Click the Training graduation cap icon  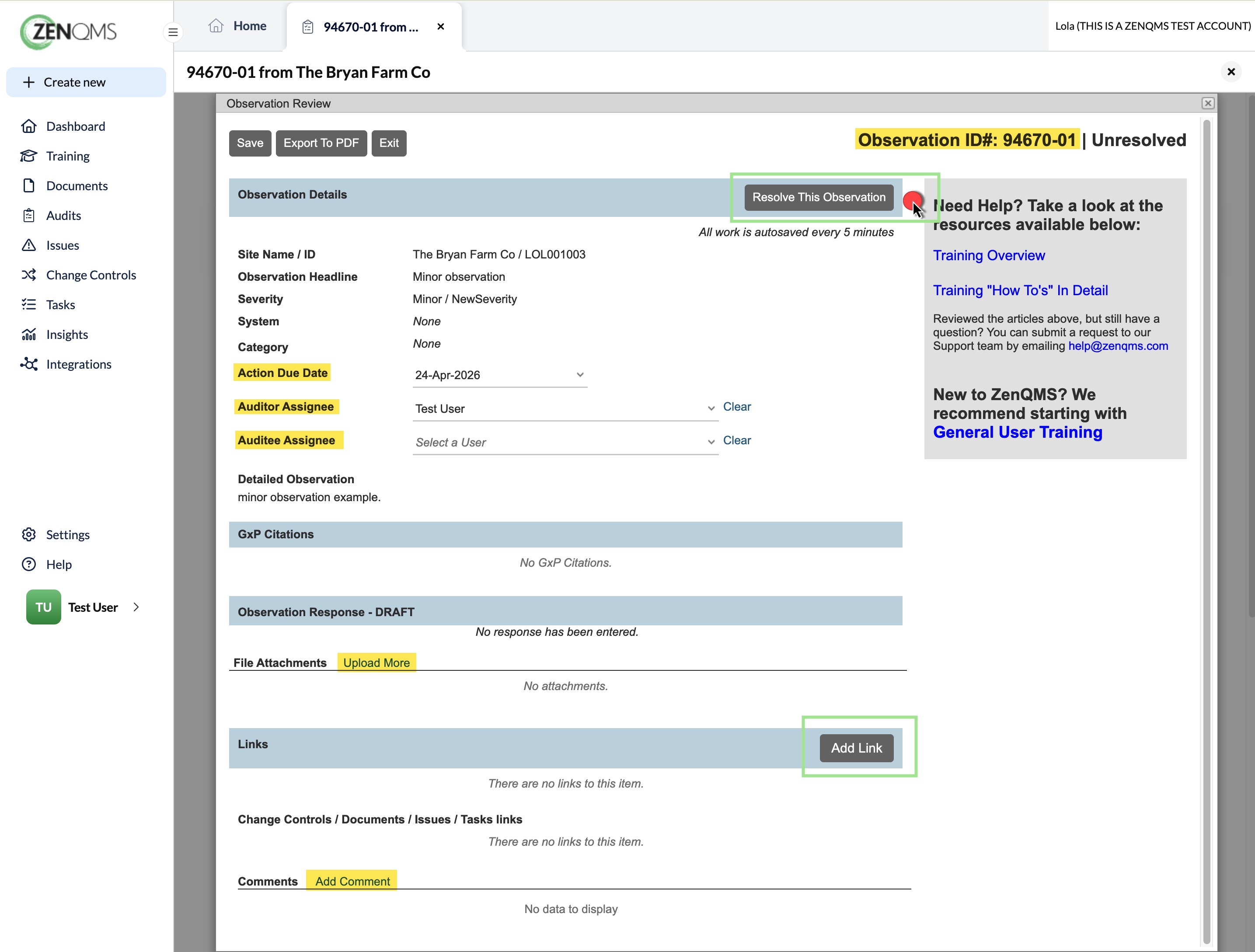coord(29,156)
